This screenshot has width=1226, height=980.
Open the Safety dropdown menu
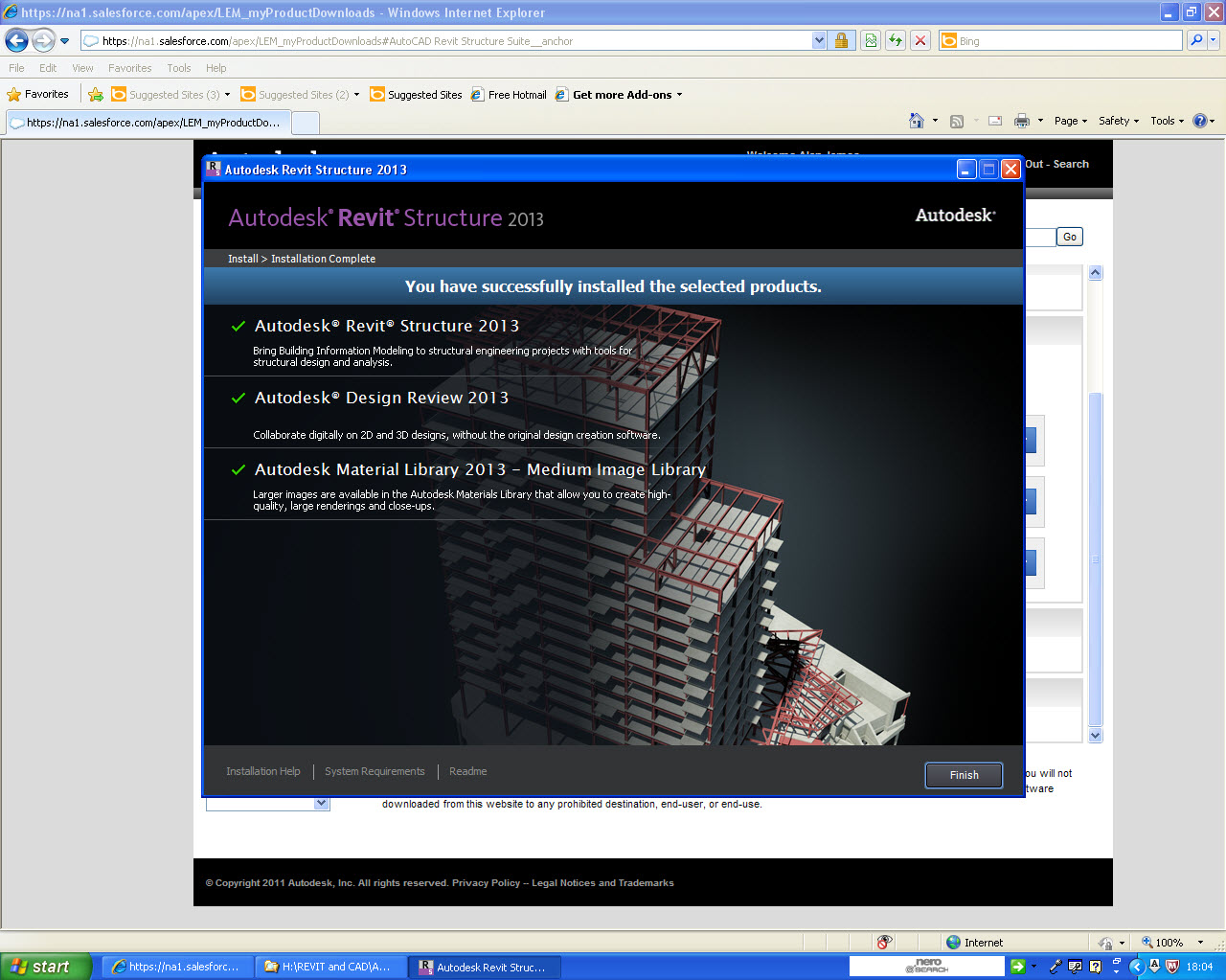(1118, 121)
